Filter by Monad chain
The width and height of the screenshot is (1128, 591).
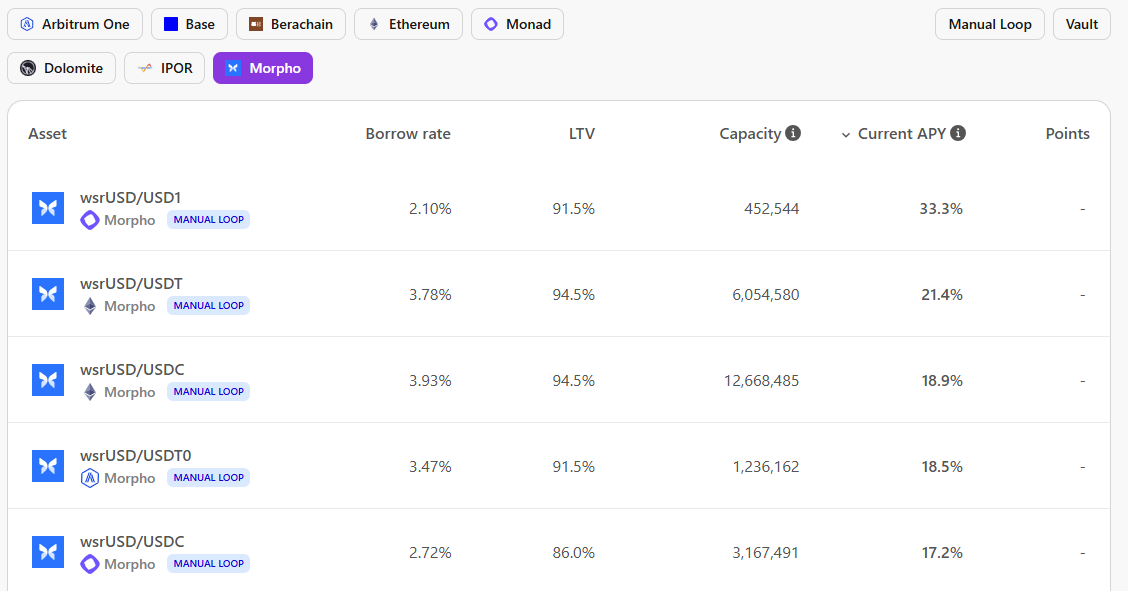[x=517, y=24]
